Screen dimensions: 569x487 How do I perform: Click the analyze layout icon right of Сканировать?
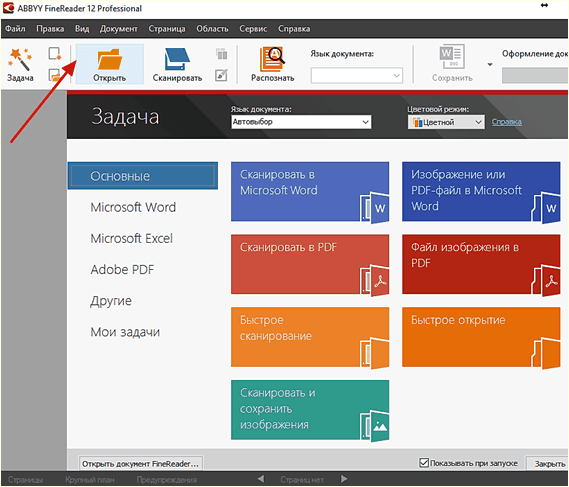point(221,54)
